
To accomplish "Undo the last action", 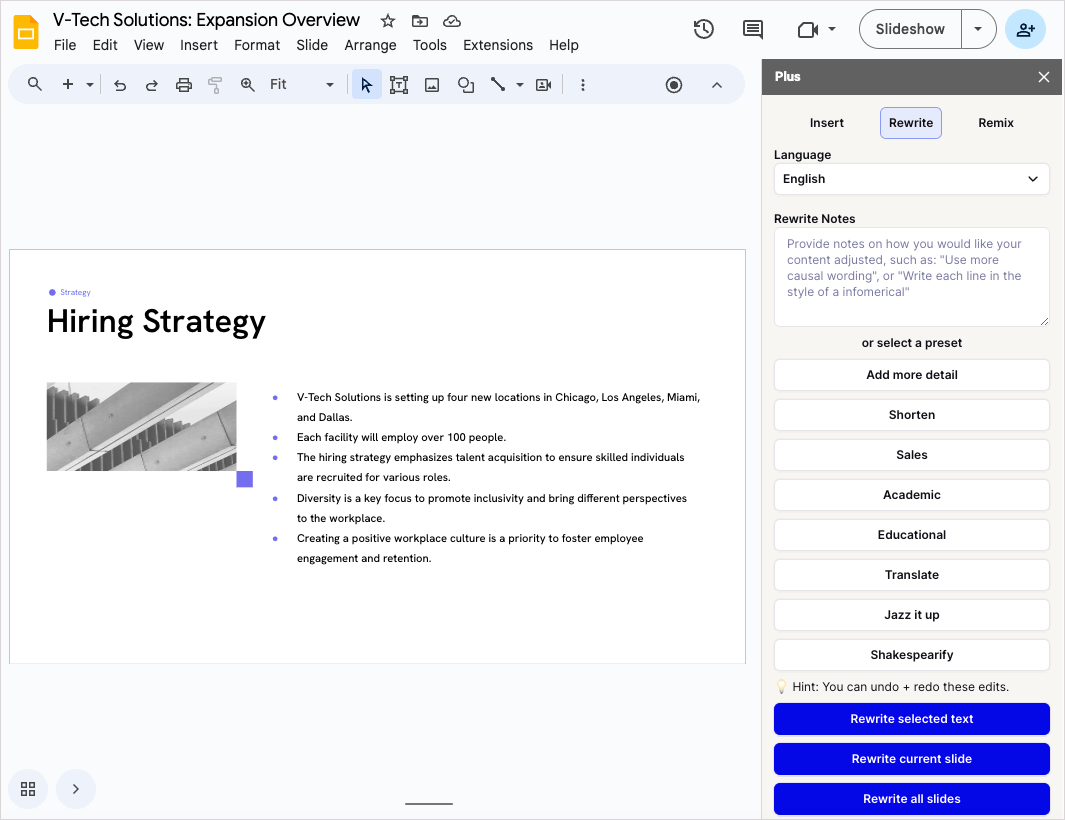I will click(120, 85).
